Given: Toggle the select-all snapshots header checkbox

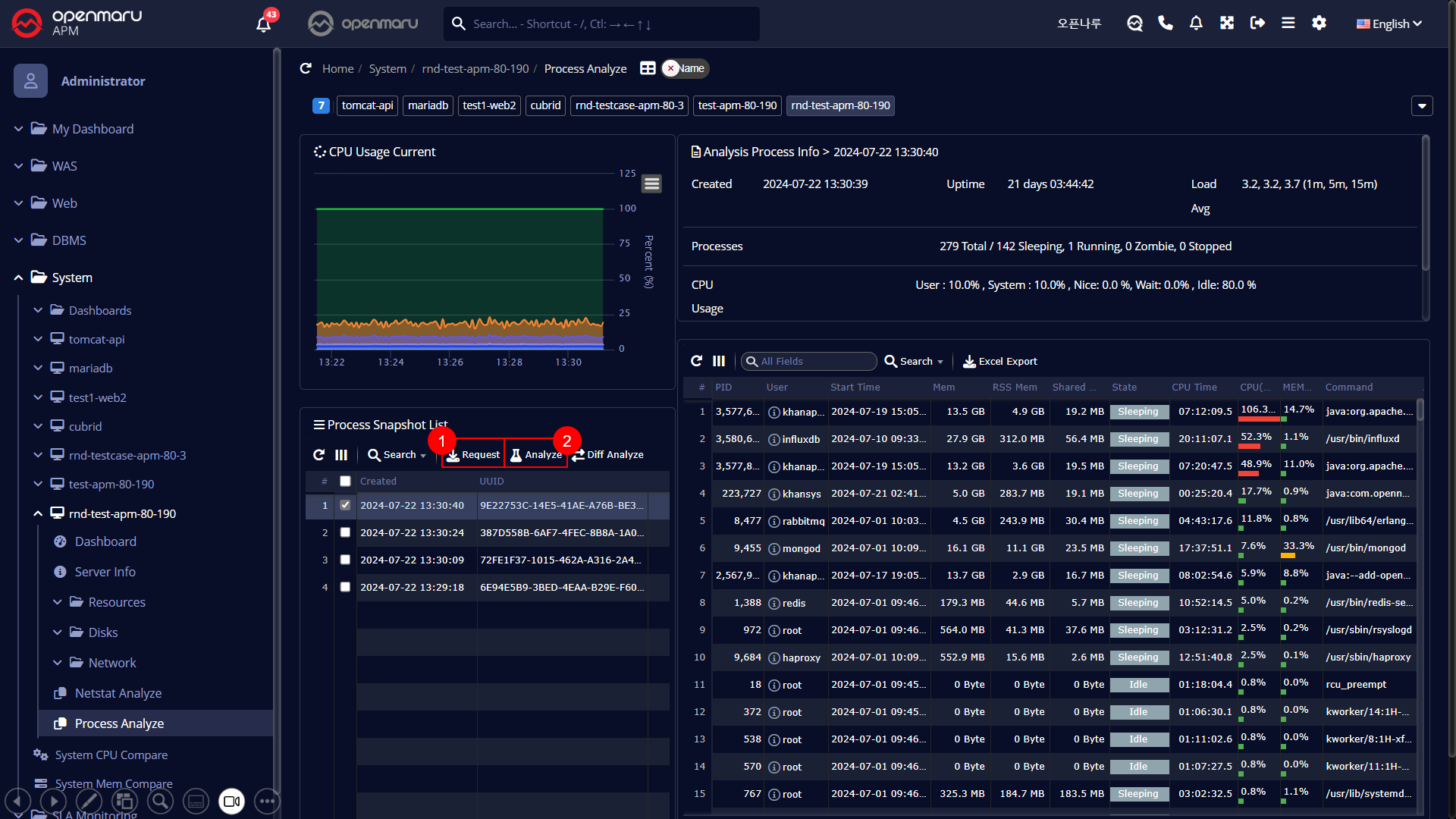Looking at the screenshot, I should (x=345, y=482).
